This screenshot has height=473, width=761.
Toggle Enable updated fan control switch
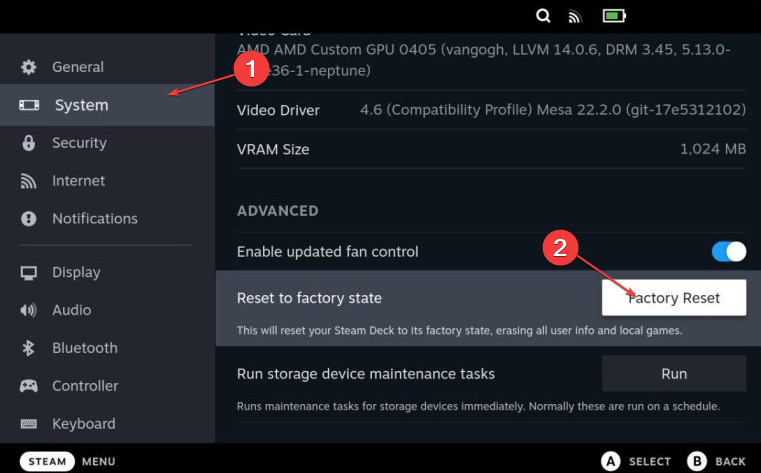click(728, 252)
